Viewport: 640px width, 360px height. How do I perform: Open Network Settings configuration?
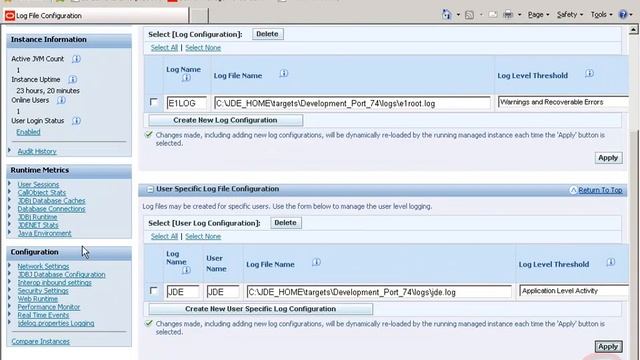tap(43, 266)
